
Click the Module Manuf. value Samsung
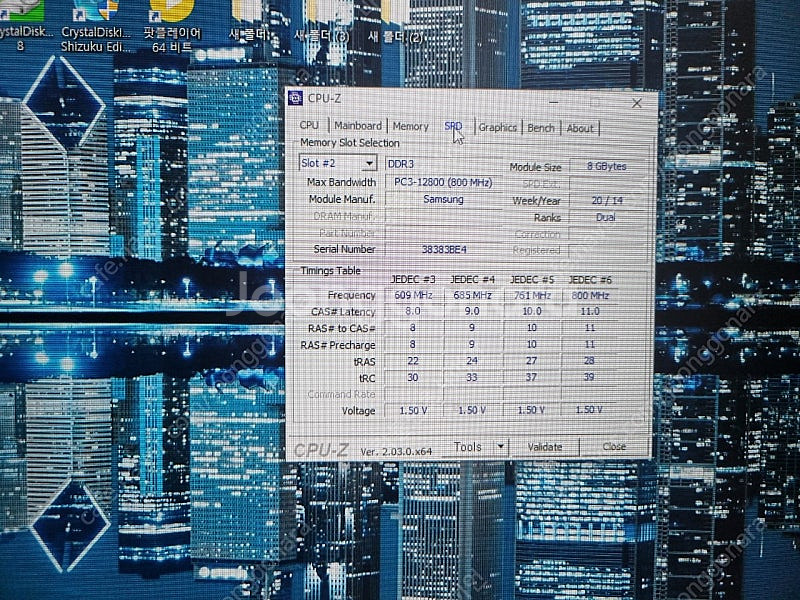pos(443,199)
